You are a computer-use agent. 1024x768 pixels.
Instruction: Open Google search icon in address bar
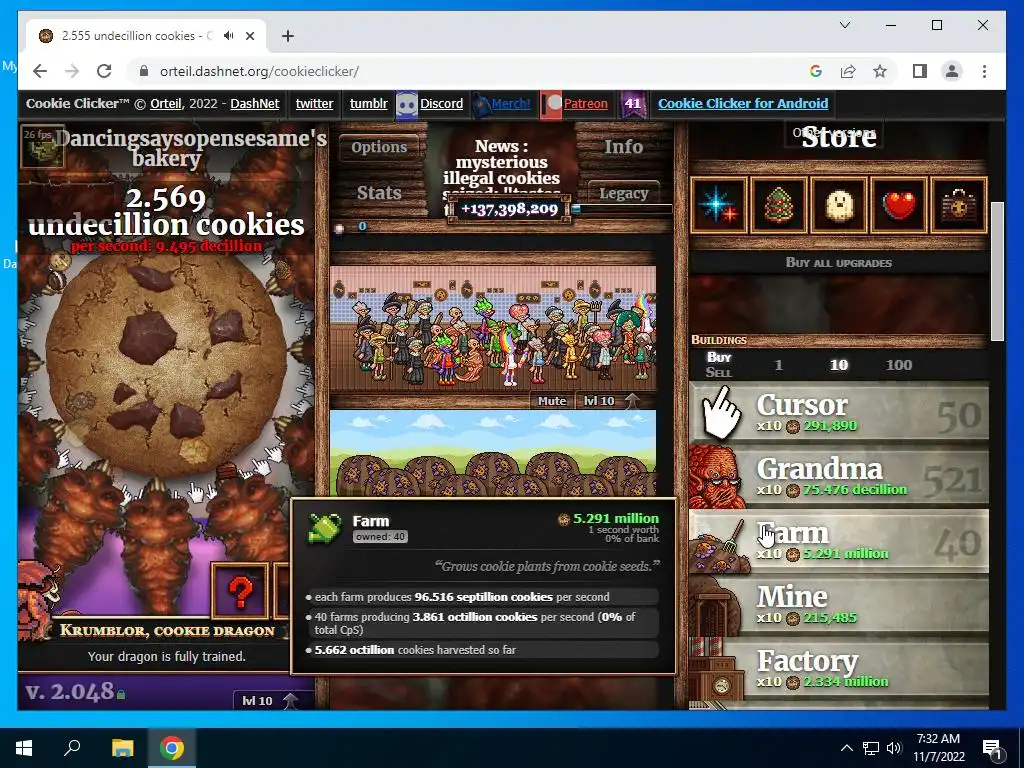(x=815, y=71)
